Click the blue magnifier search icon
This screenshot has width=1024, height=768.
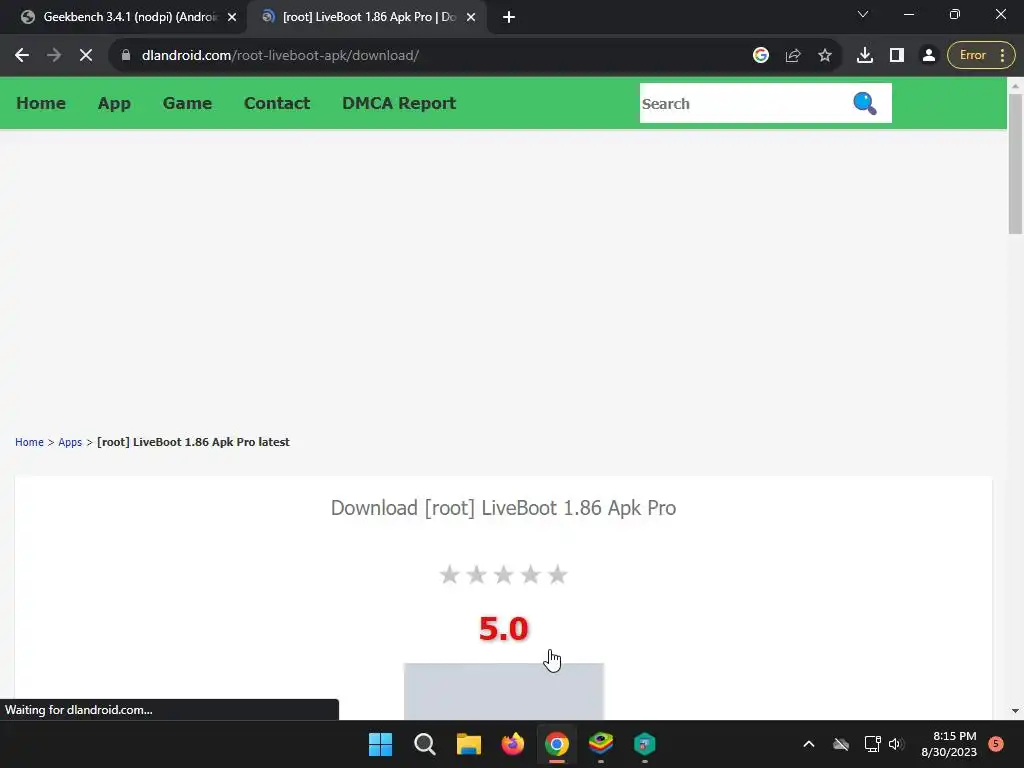click(x=865, y=103)
